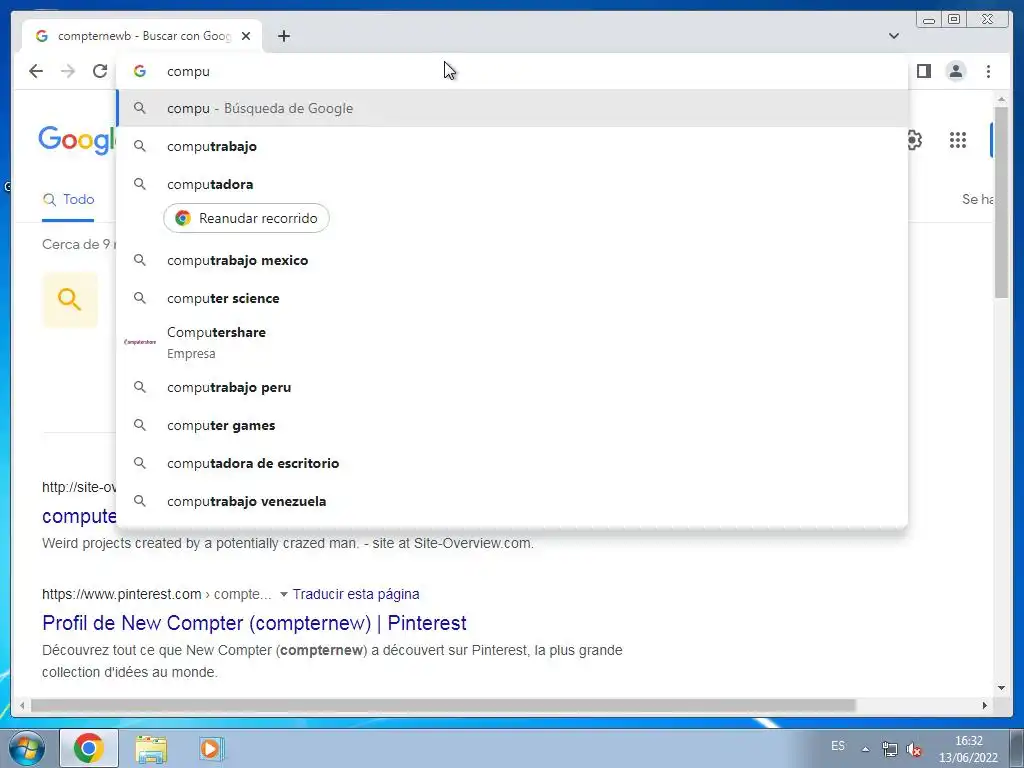This screenshot has height=768, width=1024.
Task: Click the vertical scrollbar down arrow
Action: (x=1001, y=688)
